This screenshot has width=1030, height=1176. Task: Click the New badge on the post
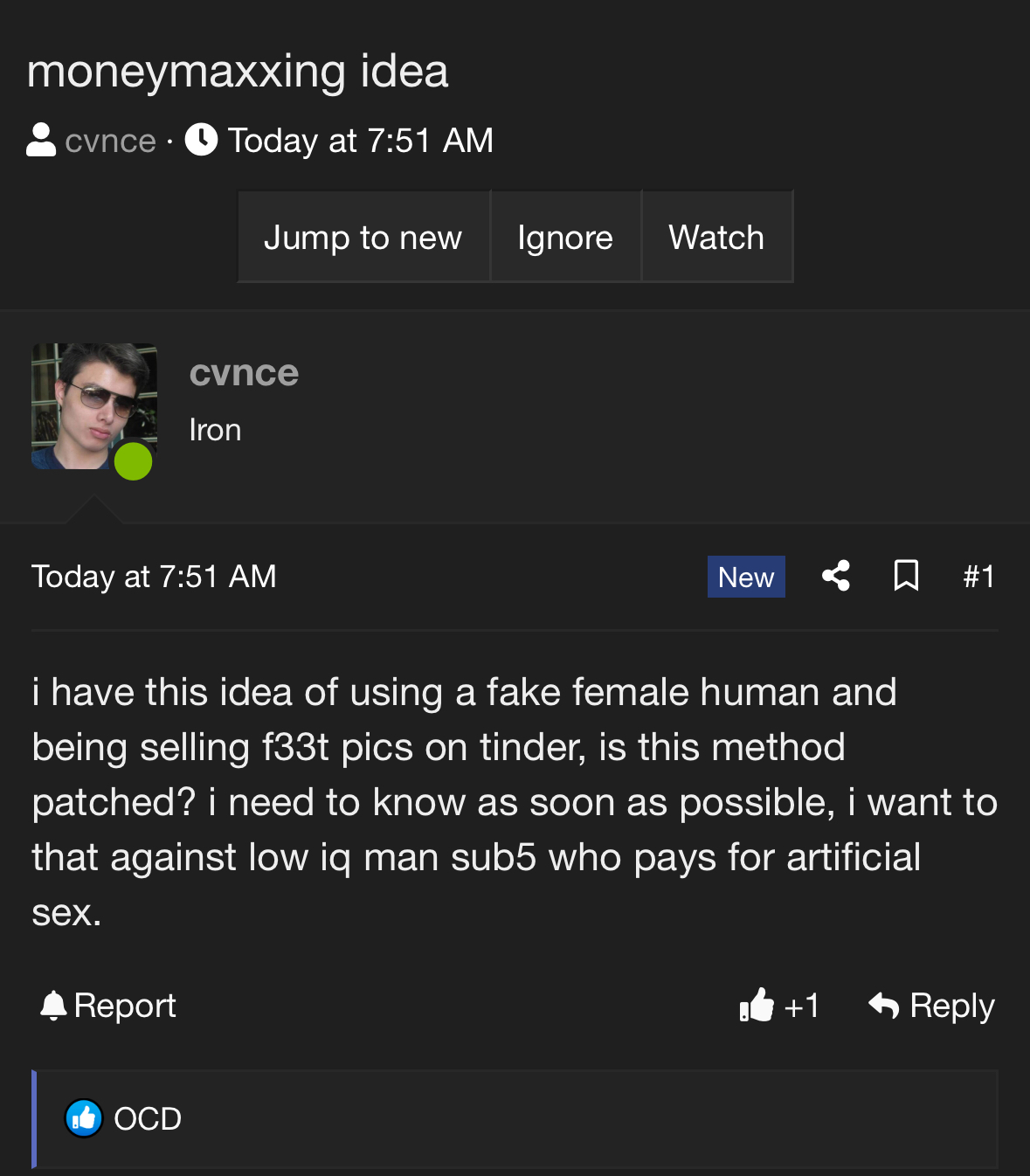click(x=746, y=577)
